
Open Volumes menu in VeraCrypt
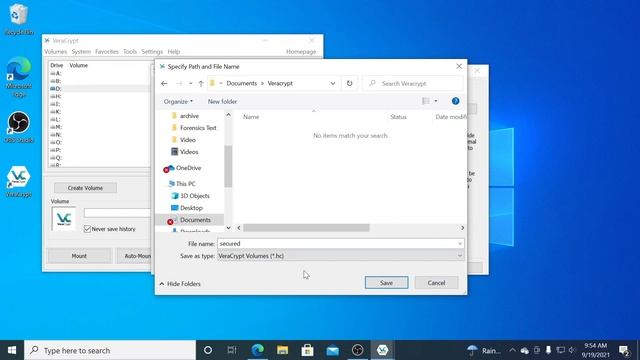point(56,51)
